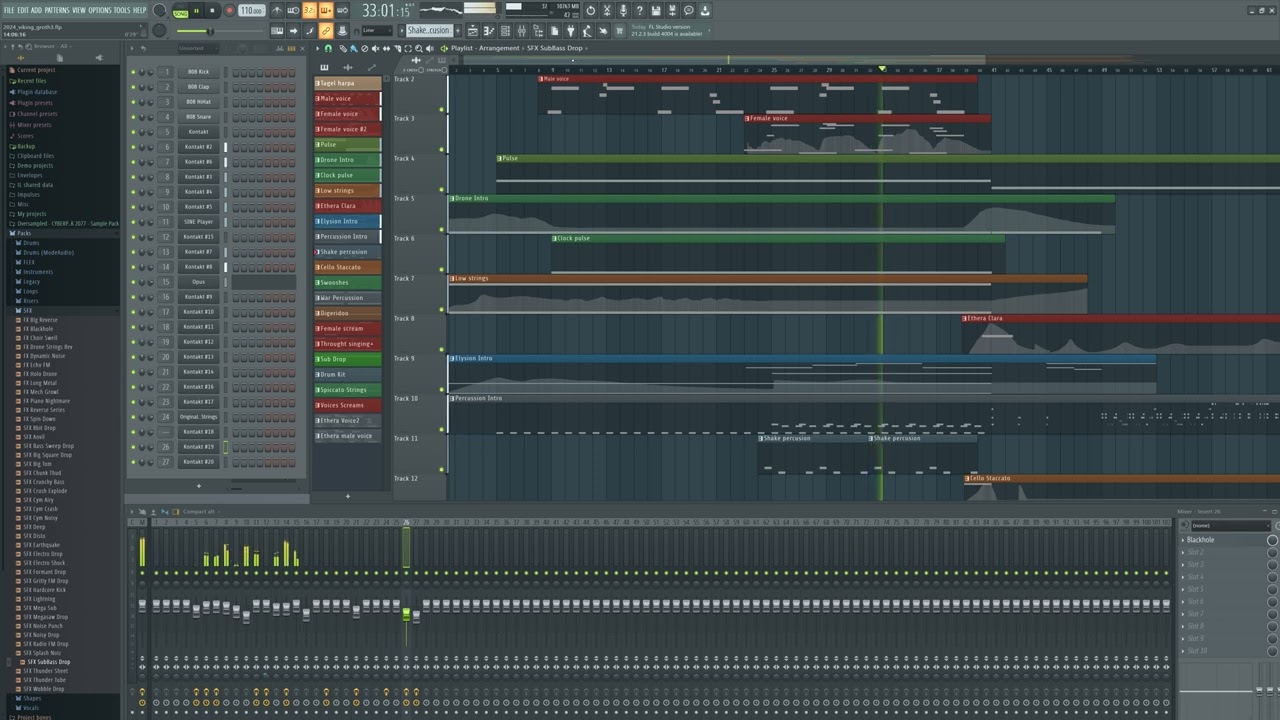Toggle the orange step editing mode icon
Viewport: 1280px width, 720px height.
tap(325, 11)
